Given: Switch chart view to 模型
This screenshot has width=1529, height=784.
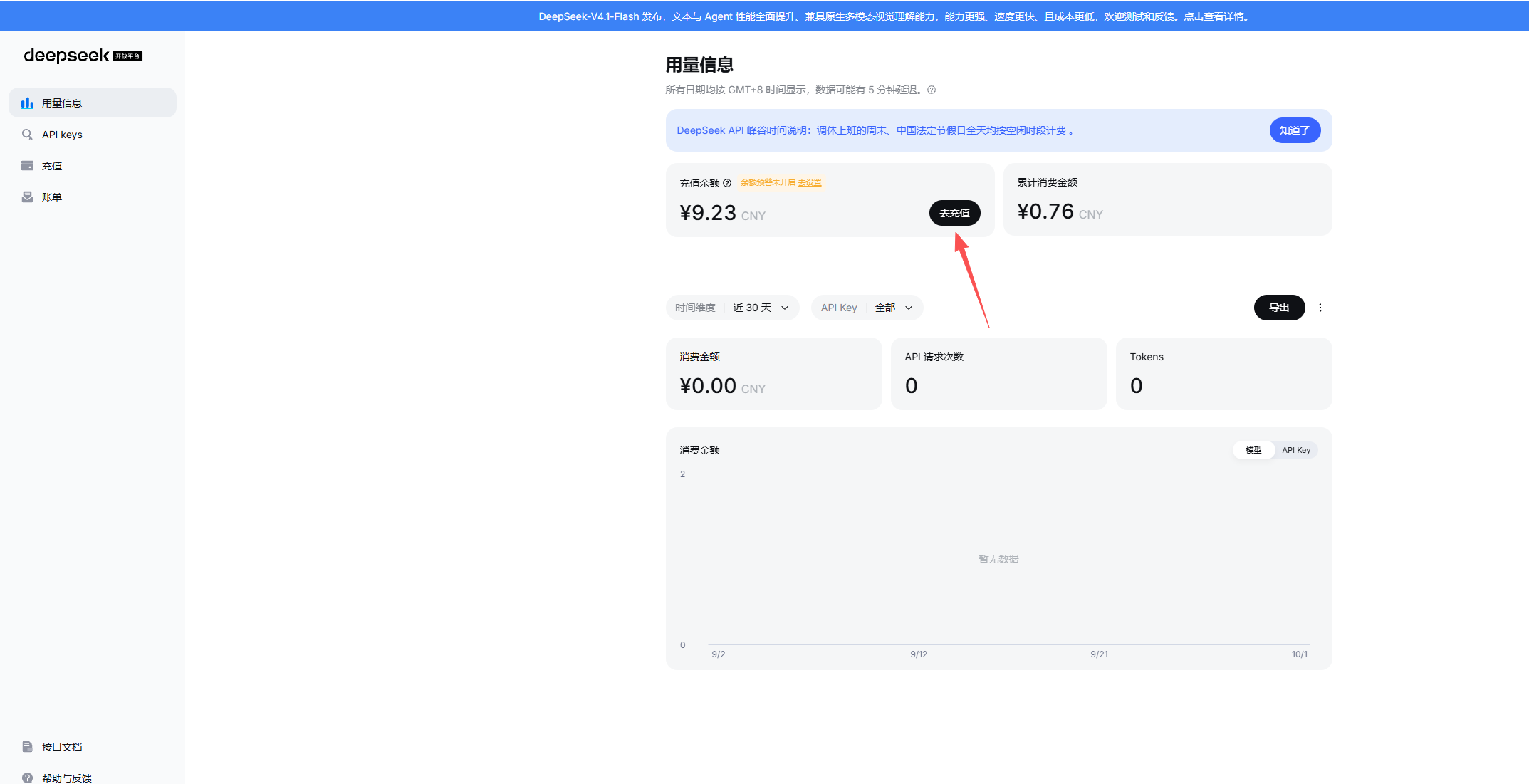Looking at the screenshot, I should coord(1253,450).
